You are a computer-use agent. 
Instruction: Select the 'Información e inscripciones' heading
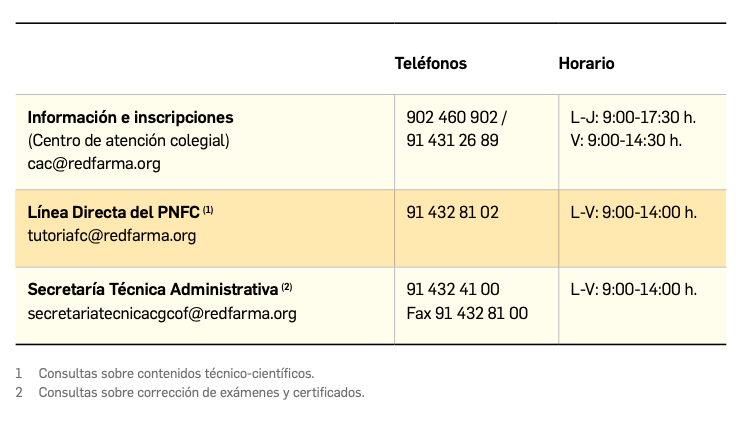(130, 117)
